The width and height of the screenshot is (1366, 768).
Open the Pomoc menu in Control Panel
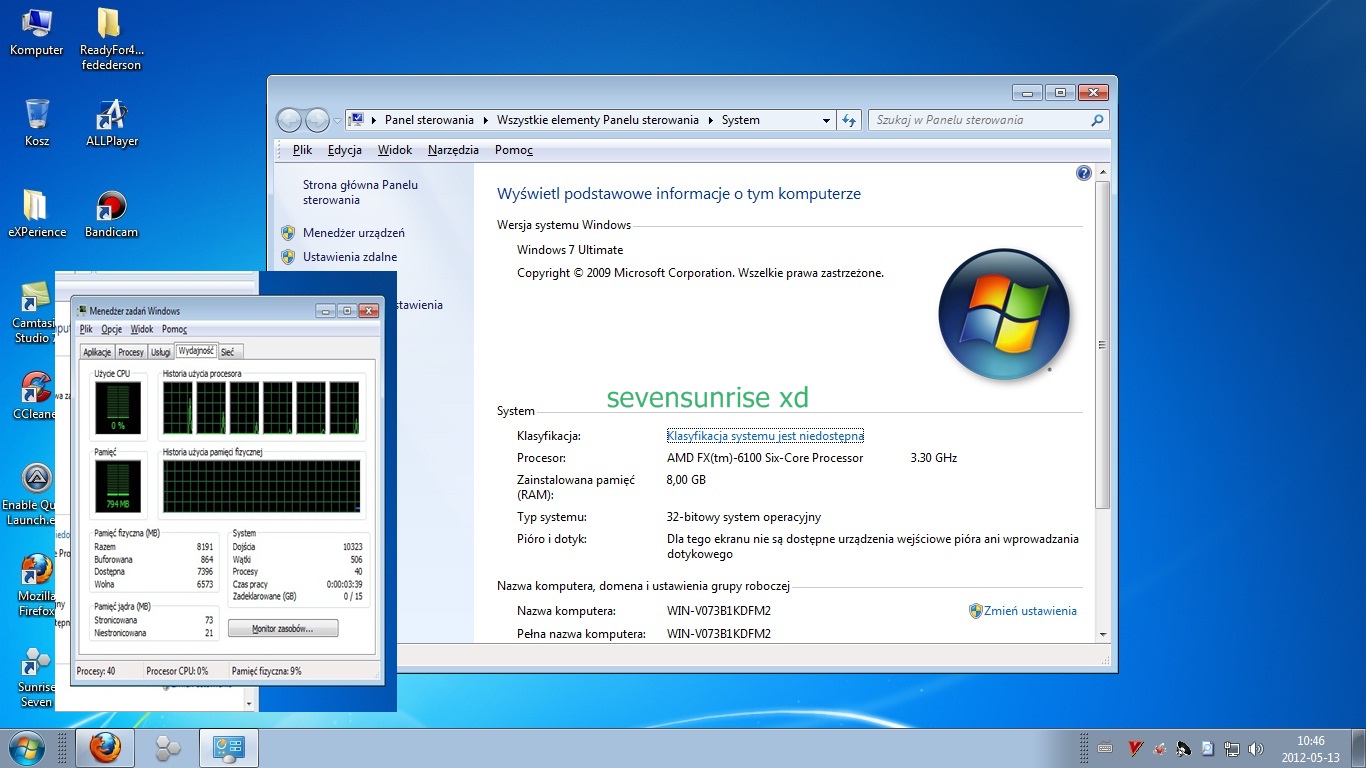(514, 150)
